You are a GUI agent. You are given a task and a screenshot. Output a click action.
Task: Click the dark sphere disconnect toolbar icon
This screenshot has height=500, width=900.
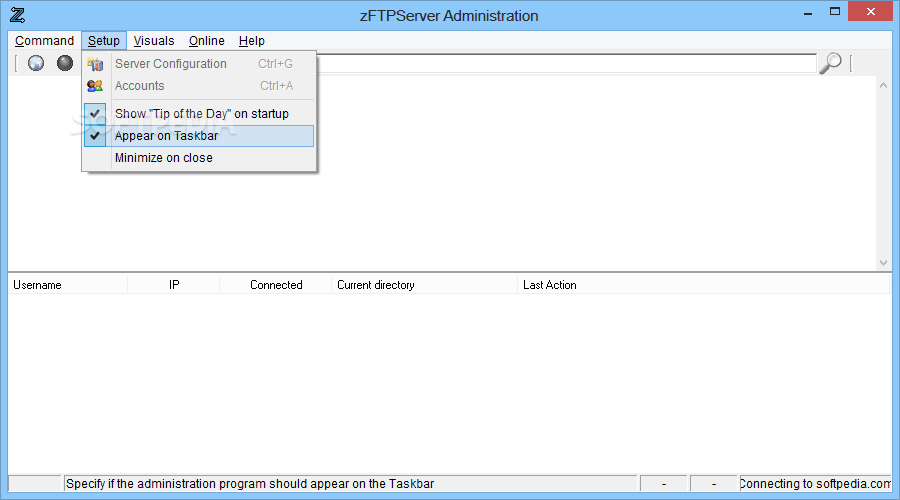point(65,63)
